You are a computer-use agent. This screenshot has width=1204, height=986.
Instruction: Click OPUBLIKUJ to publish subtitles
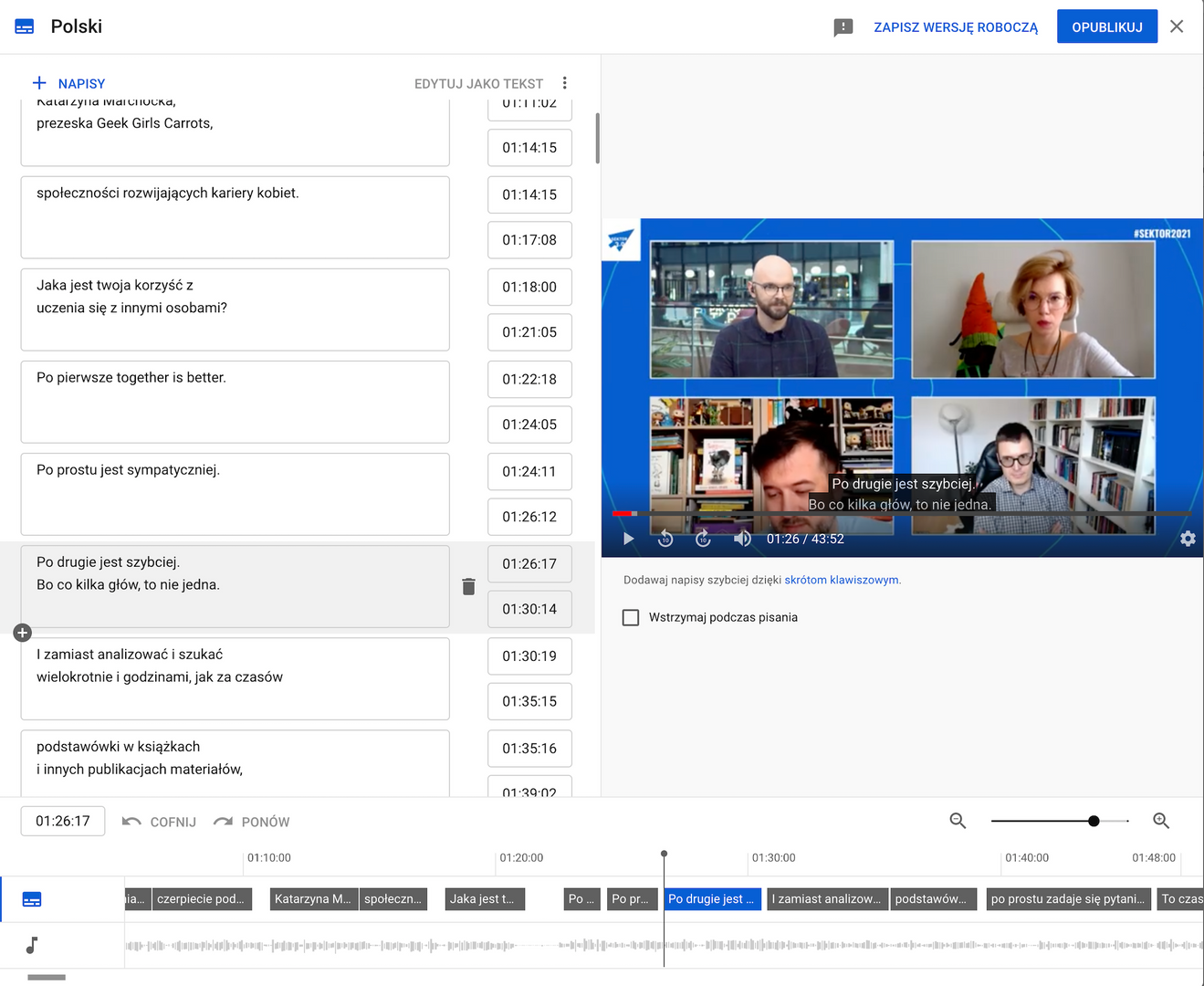click(1106, 27)
